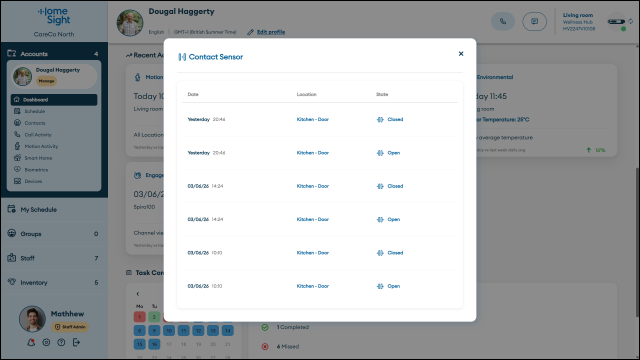
Task: Close the Contact Sensor dialog
Action: tap(461, 53)
